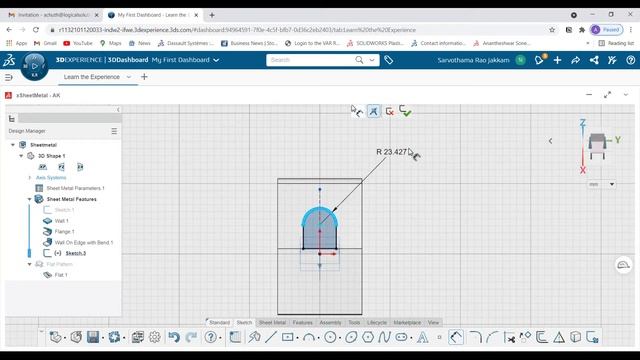Click the tree view icon above Design Manager
The height and width of the screenshot is (360, 640).
11,119
